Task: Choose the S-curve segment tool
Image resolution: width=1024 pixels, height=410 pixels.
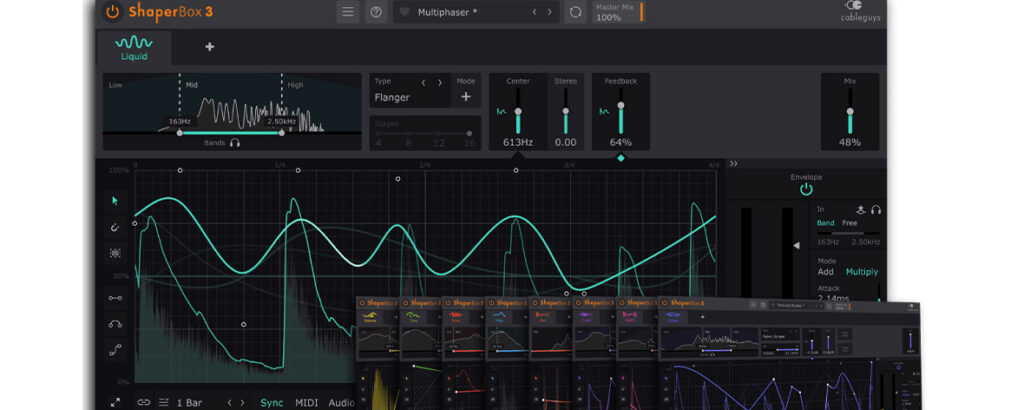Action: [x=115, y=351]
